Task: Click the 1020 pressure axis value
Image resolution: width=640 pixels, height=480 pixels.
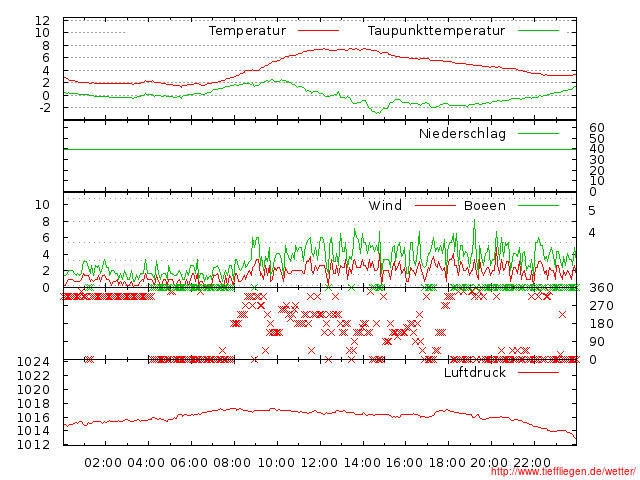Action: pos(33,389)
